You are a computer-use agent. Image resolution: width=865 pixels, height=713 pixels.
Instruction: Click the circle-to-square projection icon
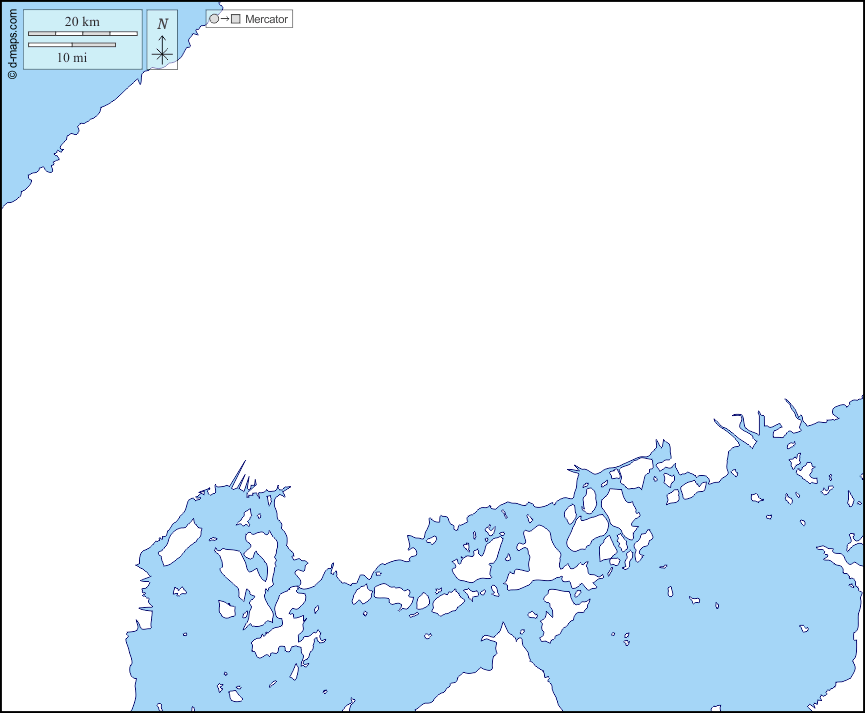(x=225, y=19)
